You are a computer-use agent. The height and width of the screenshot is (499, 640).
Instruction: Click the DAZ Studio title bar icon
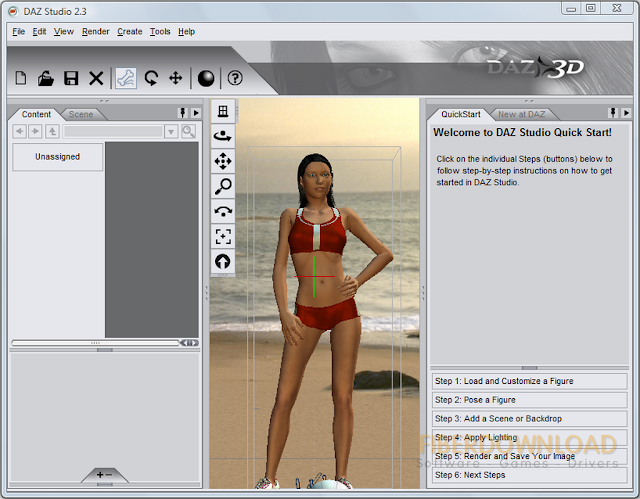click(x=13, y=11)
